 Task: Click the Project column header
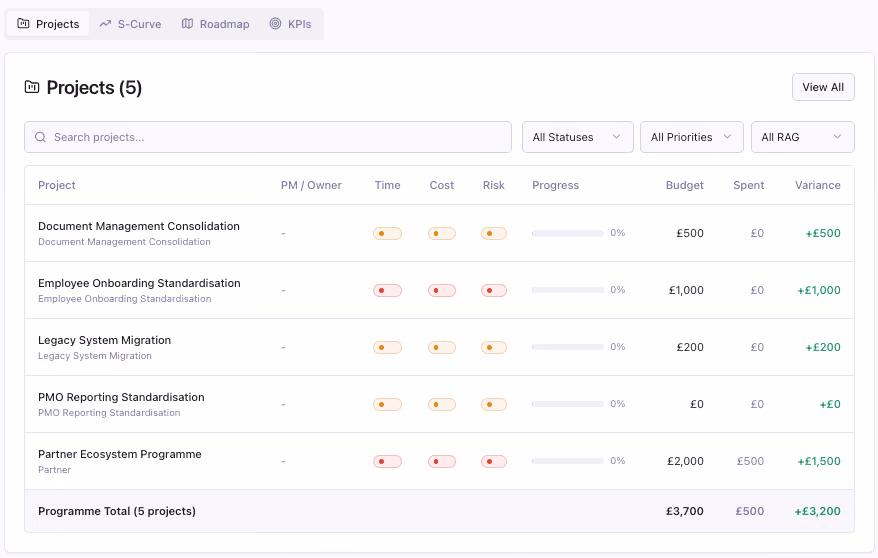click(x=57, y=185)
